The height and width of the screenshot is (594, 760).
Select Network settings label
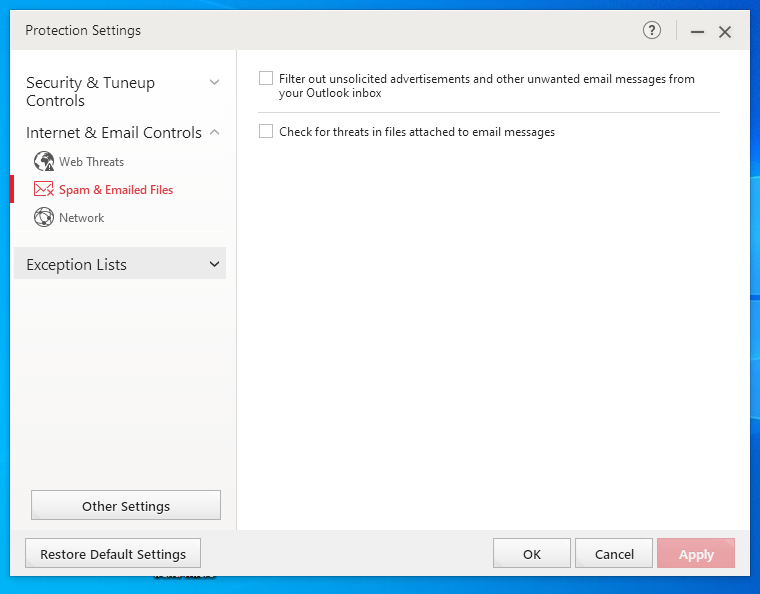(x=82, y=217)
